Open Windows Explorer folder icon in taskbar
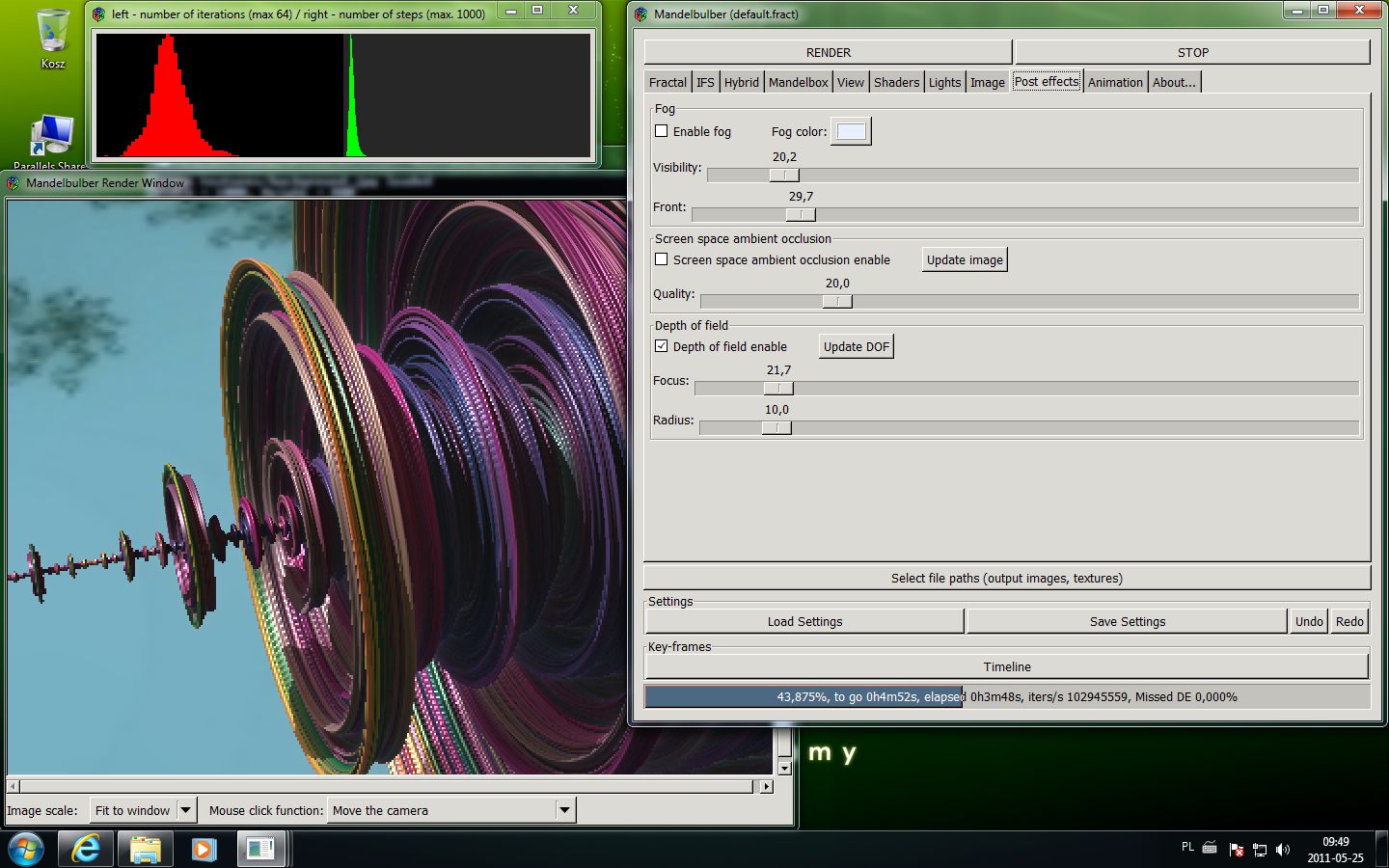Viewport: 1389px width, 868px height. [x=145, y=849]
